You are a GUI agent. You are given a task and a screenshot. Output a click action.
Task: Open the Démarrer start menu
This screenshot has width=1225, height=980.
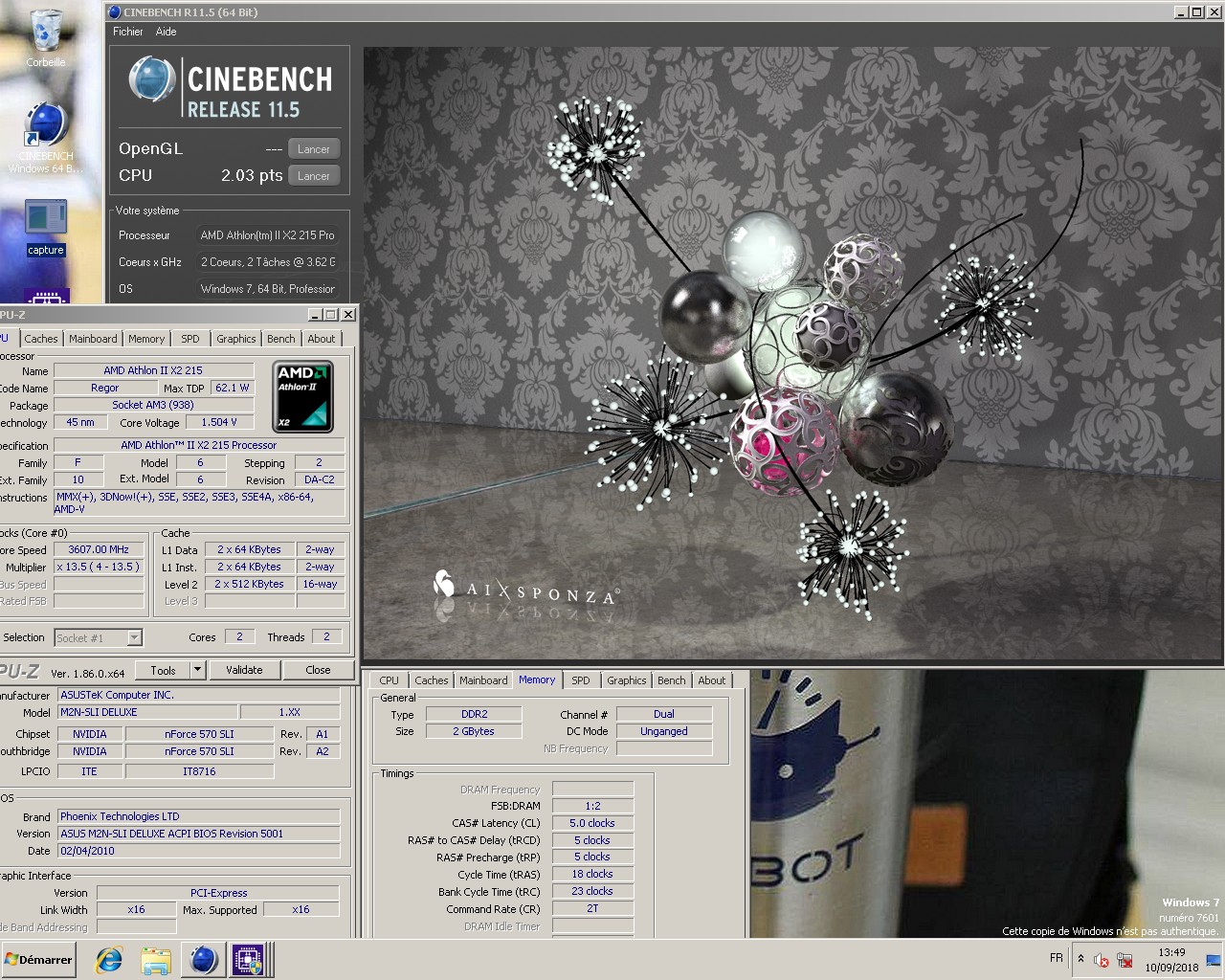(x=38, y=960)
